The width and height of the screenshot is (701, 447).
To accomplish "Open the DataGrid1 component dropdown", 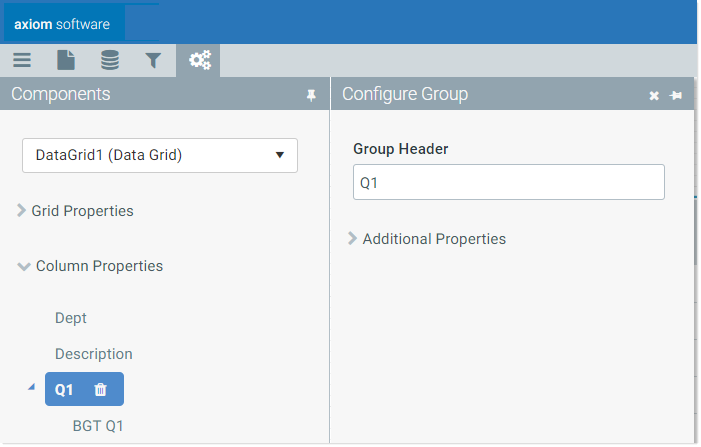I will [x=160, y=156].
